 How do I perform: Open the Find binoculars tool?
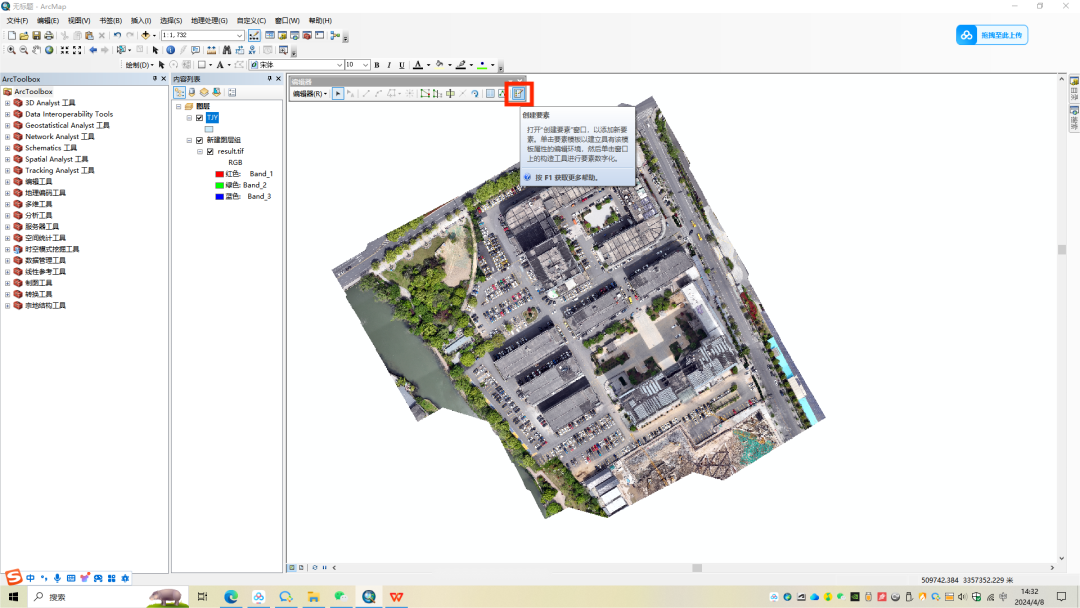click(227, 50)
